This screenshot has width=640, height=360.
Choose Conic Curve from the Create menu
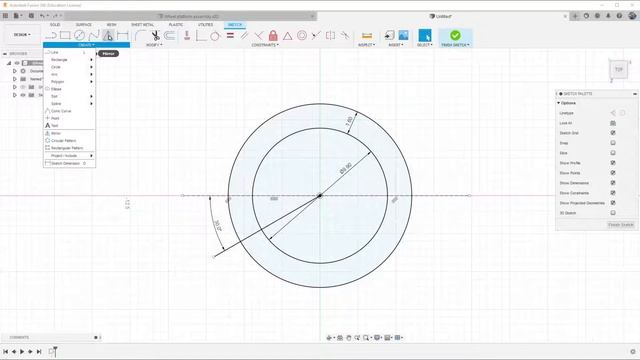pos(69,111)
